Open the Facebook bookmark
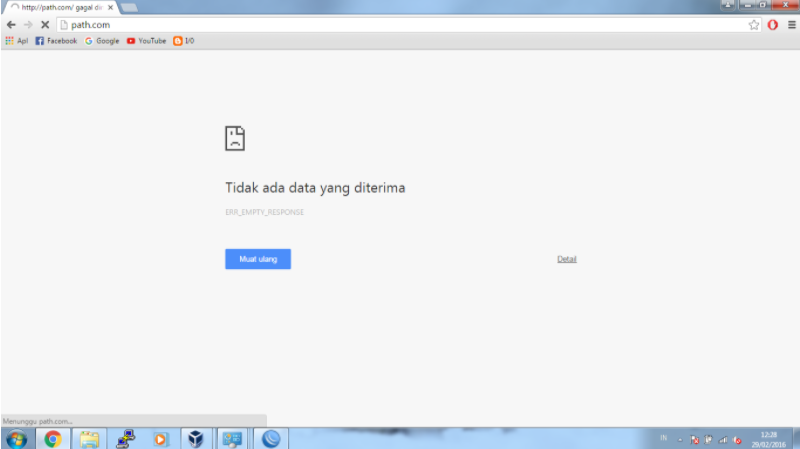Screen dimensions: 800x449 coord(56,41)
